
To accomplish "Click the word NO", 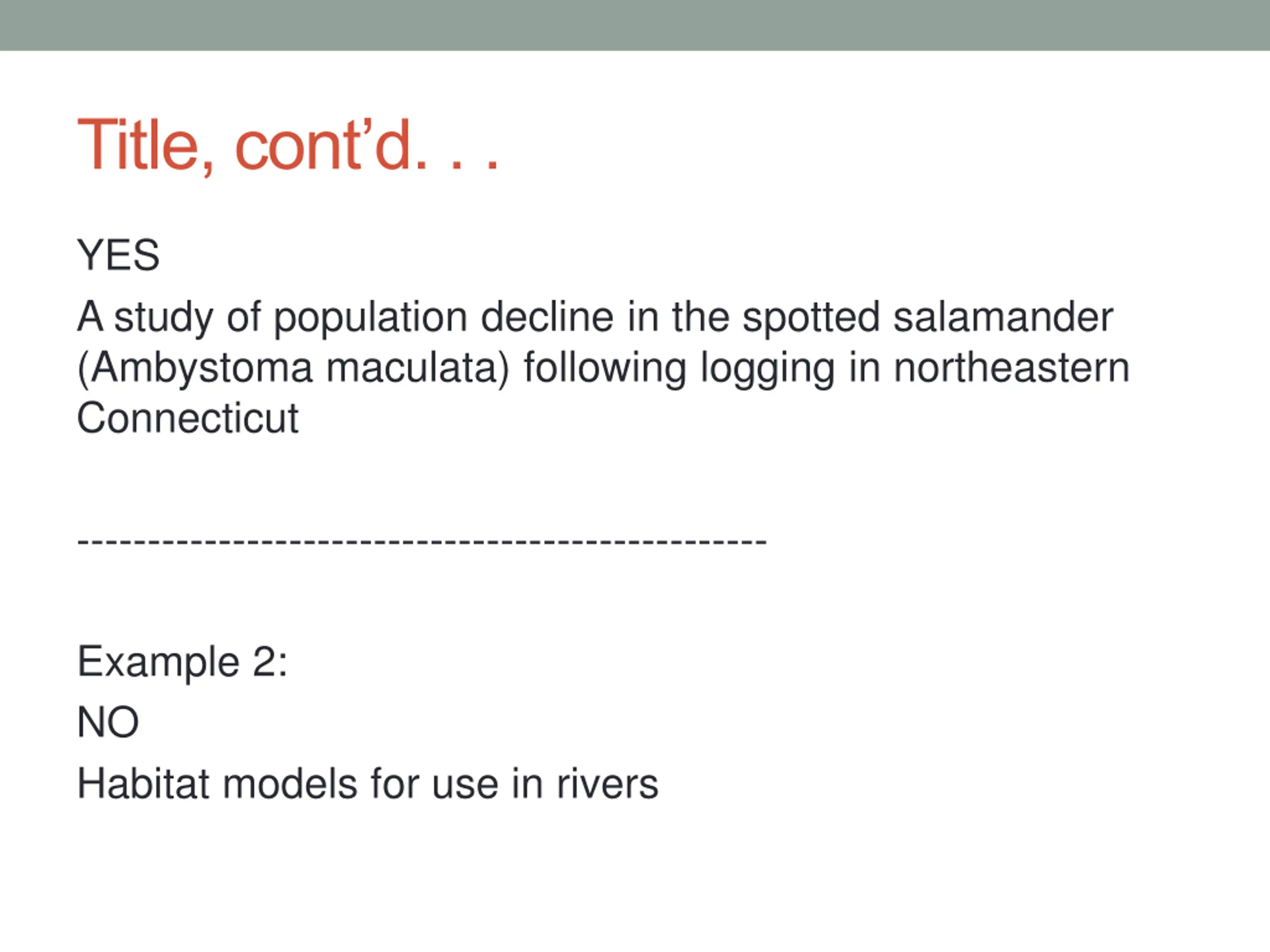I will 108,722.
